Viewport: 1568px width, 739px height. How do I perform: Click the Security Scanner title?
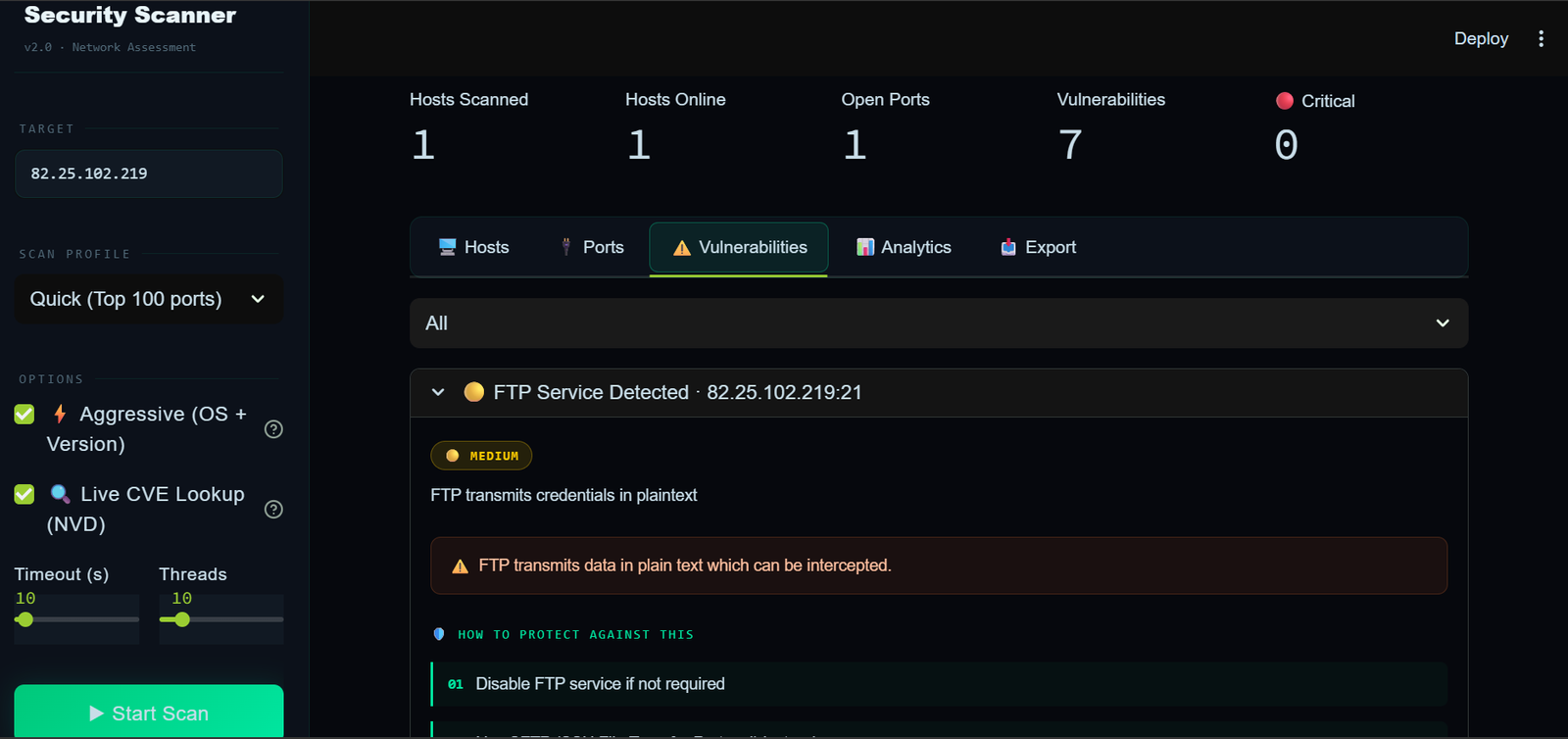(x=130, y=15)
